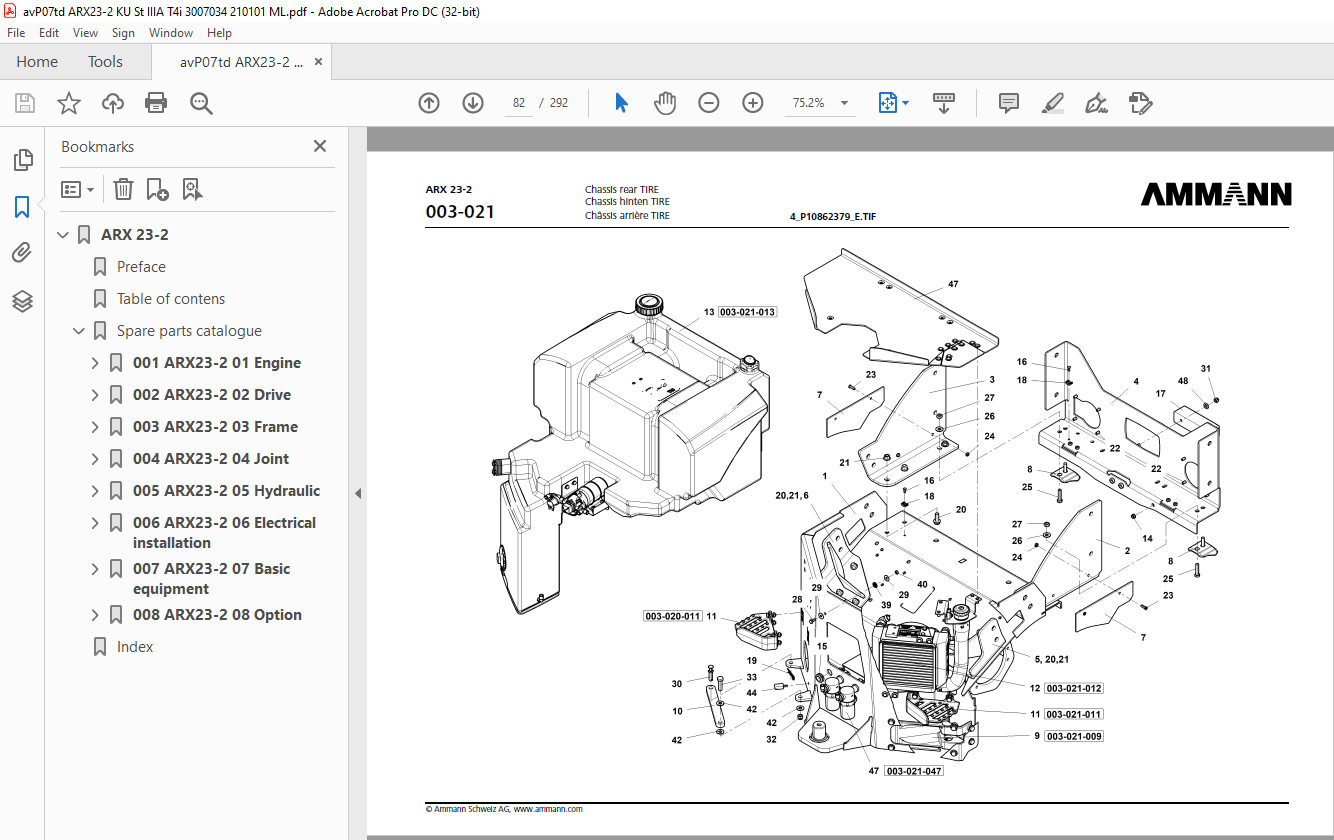Click the page number field

point(519,103)
